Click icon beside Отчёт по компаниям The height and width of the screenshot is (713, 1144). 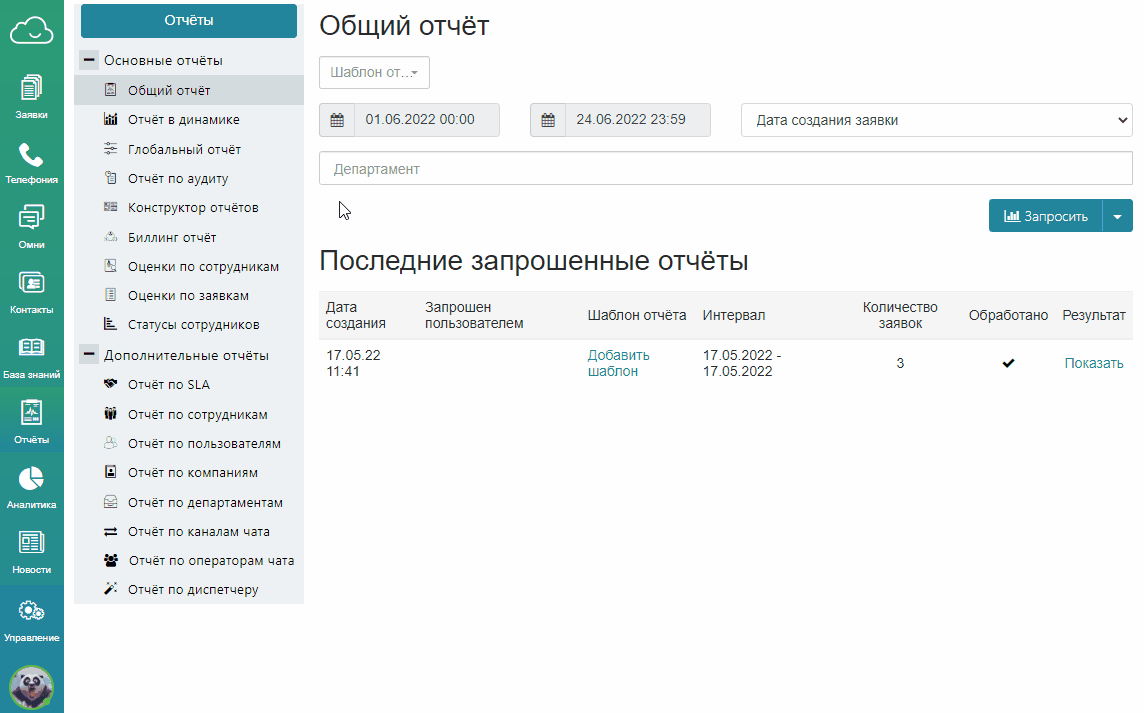[110, 472]
